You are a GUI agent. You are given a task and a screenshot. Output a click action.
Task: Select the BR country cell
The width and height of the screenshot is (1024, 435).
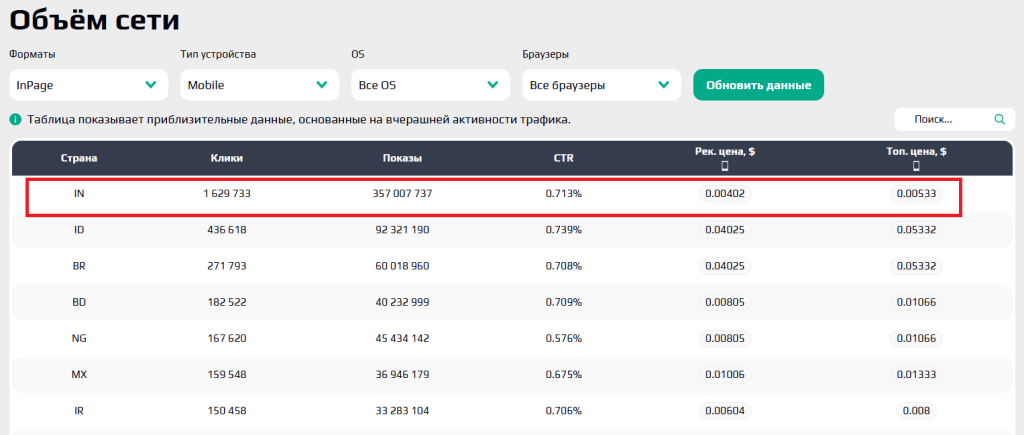click(80, 266)
